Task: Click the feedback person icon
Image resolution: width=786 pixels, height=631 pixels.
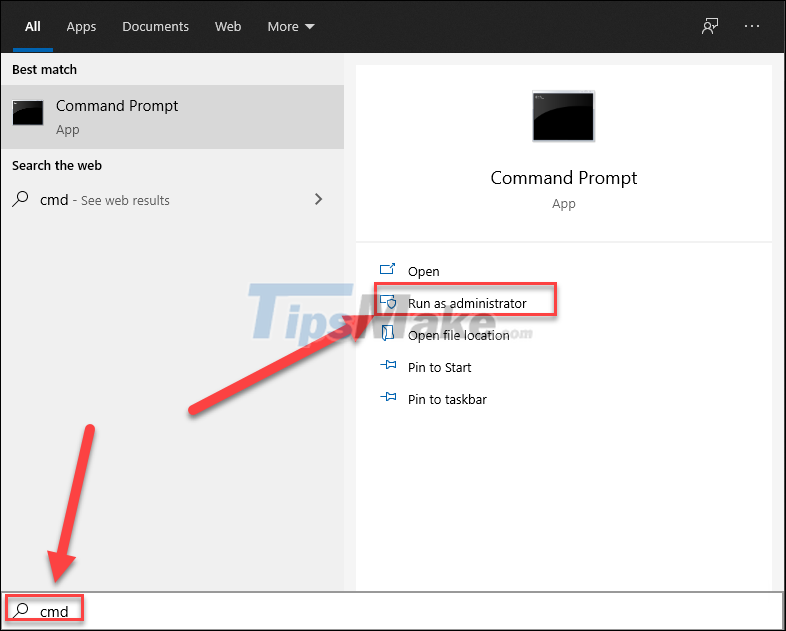Action: tap(710, 27)
